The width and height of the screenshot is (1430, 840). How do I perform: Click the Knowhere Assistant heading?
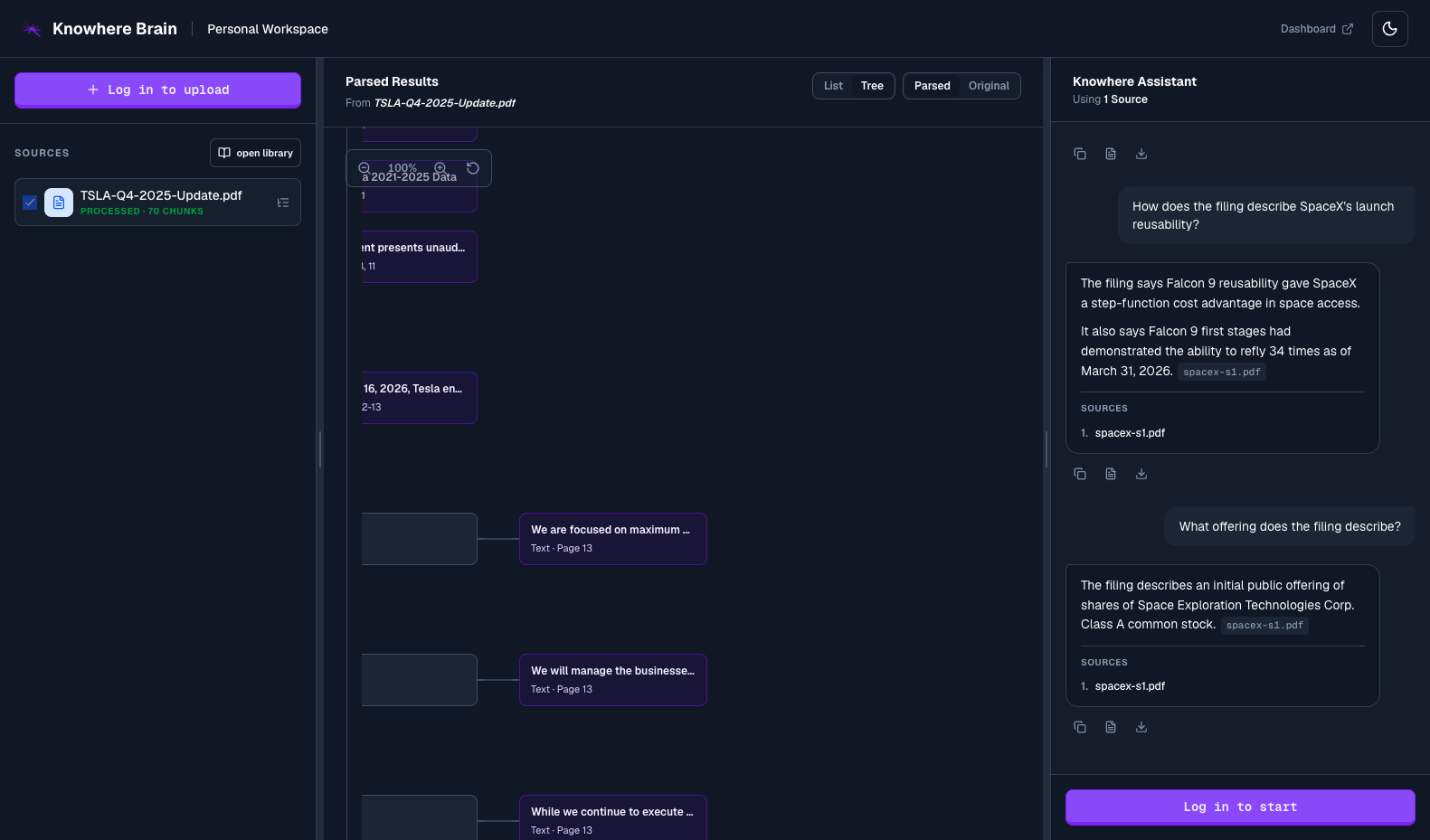coord(1134,81)
